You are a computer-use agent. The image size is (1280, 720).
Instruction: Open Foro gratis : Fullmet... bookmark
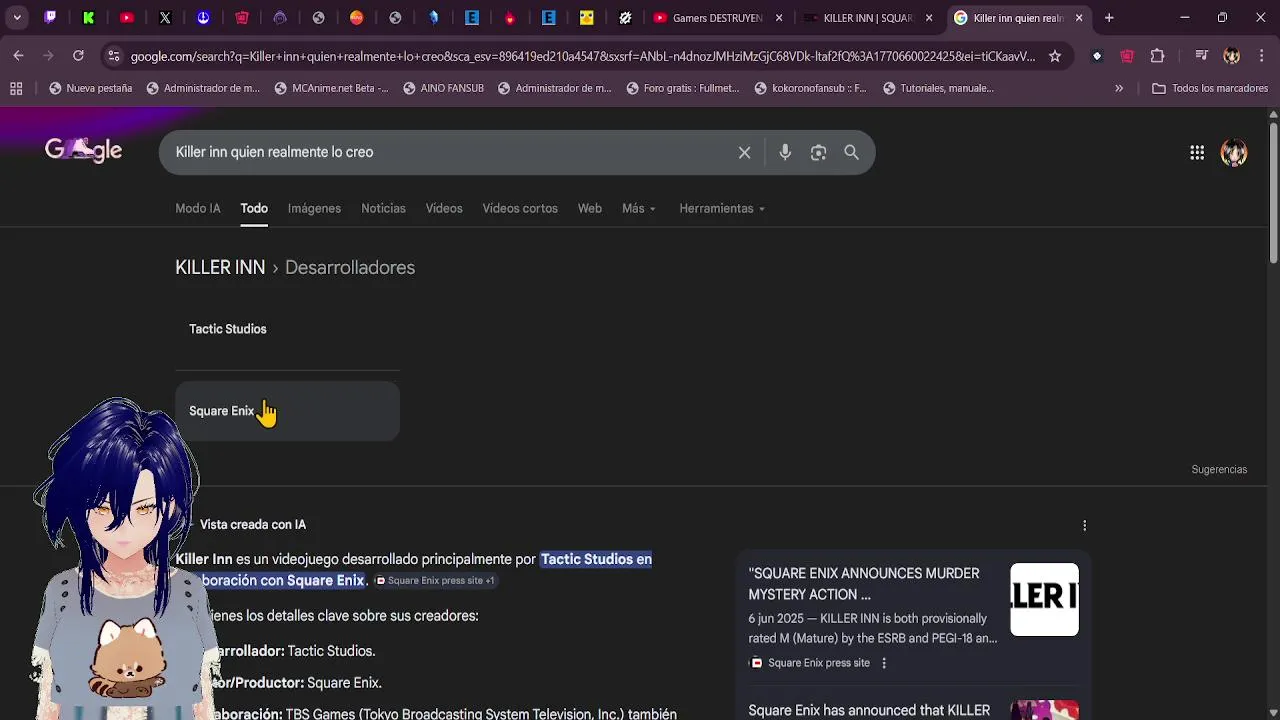683,88
